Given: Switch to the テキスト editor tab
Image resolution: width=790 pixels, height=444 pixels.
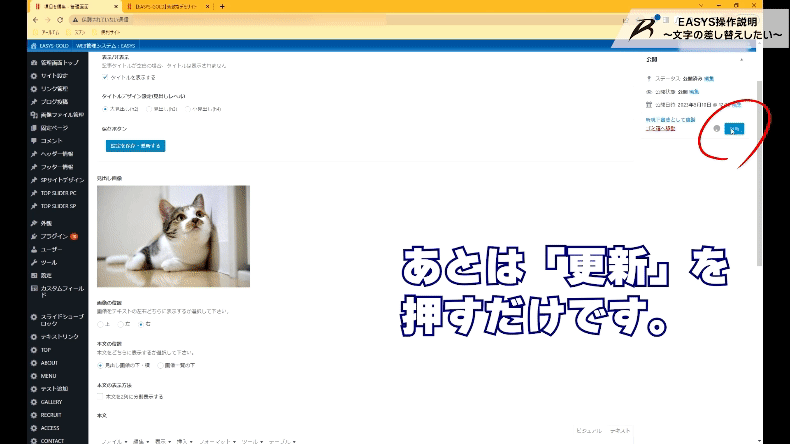Looking at the screenshot, I should pyautogui.click(x=620, y=431).
